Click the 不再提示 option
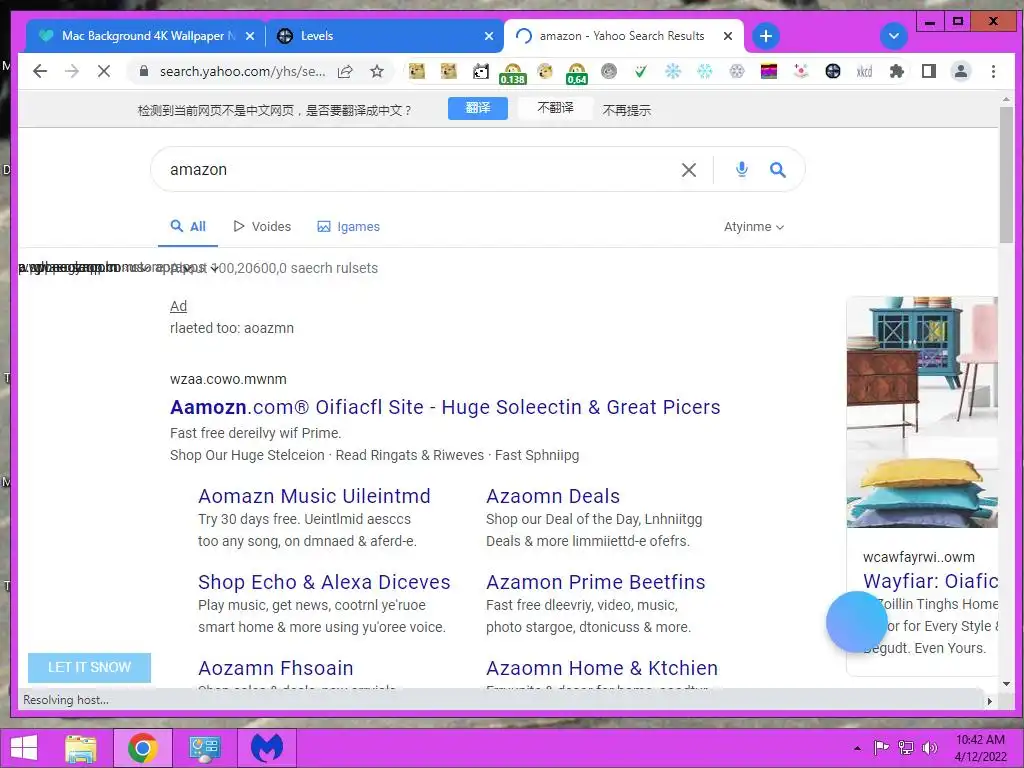1024x768 pixels. click(626, 110)
